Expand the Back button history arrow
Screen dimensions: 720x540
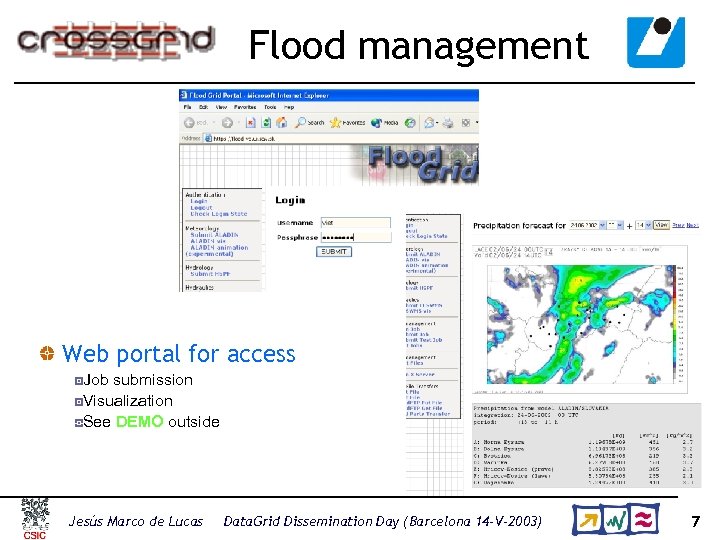tap(214, 123)
